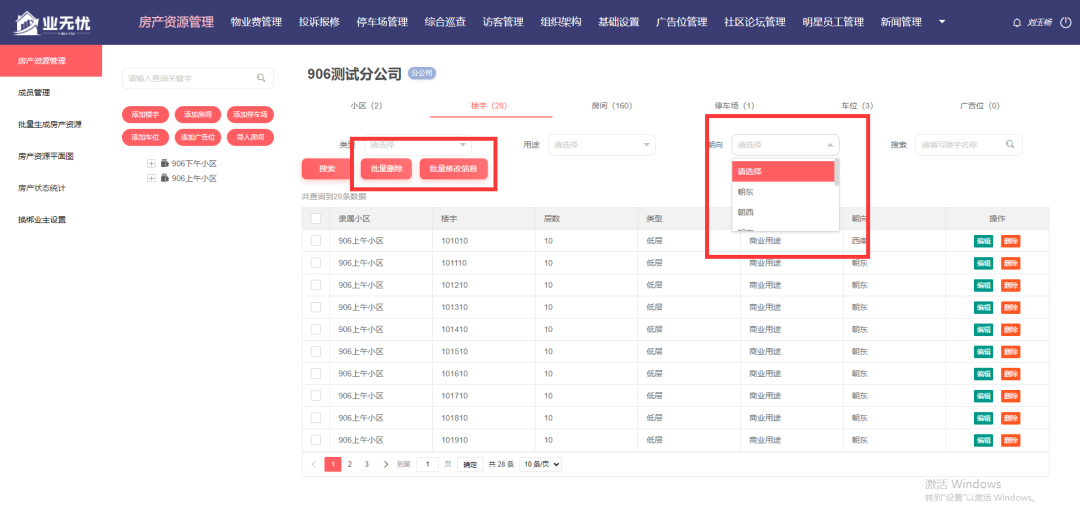Check the box for row 101610
Image resolution: width=1080 pixels, height=512 pixels.
click(316, 373)
